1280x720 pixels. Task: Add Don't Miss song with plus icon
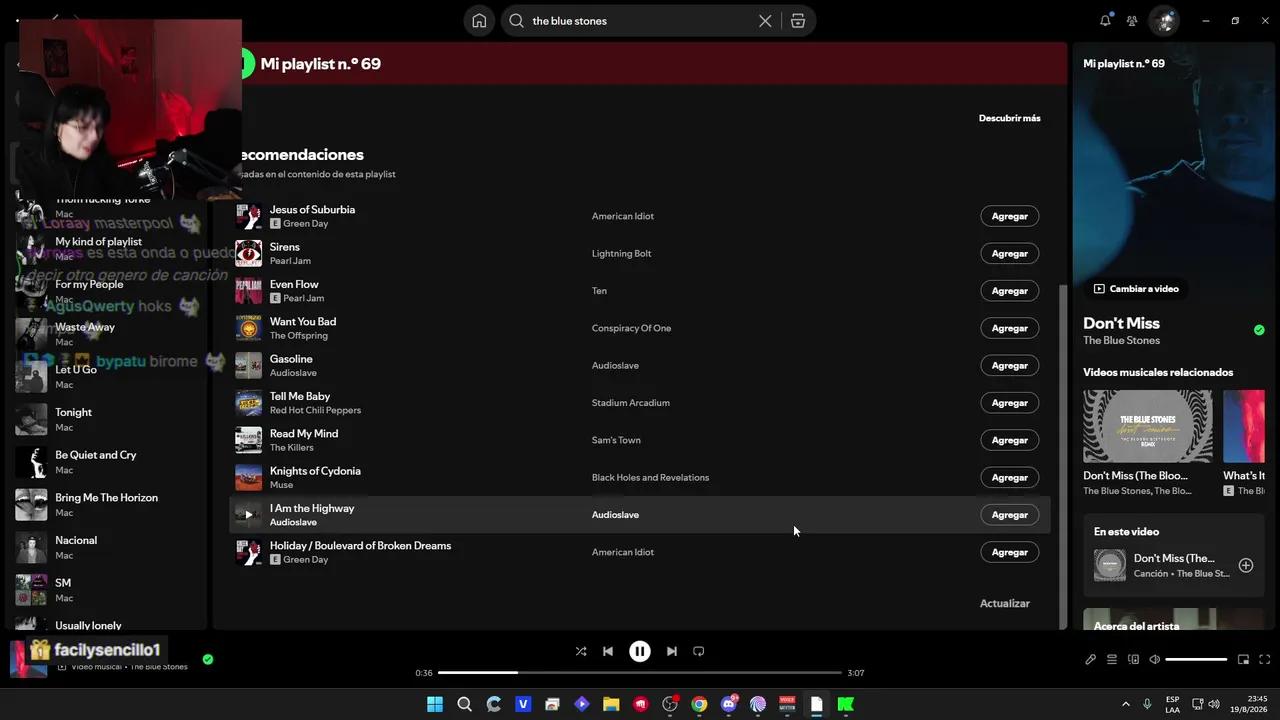click(x=1246, y=565)
